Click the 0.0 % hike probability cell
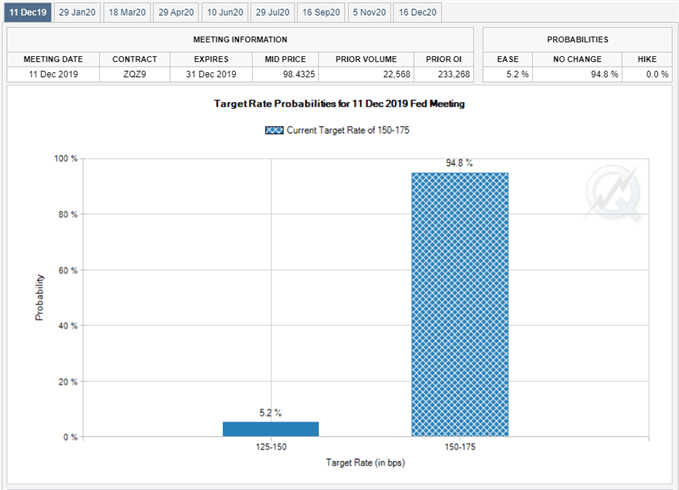The height and width of the screenshot is (490, 679). [647, 74]
